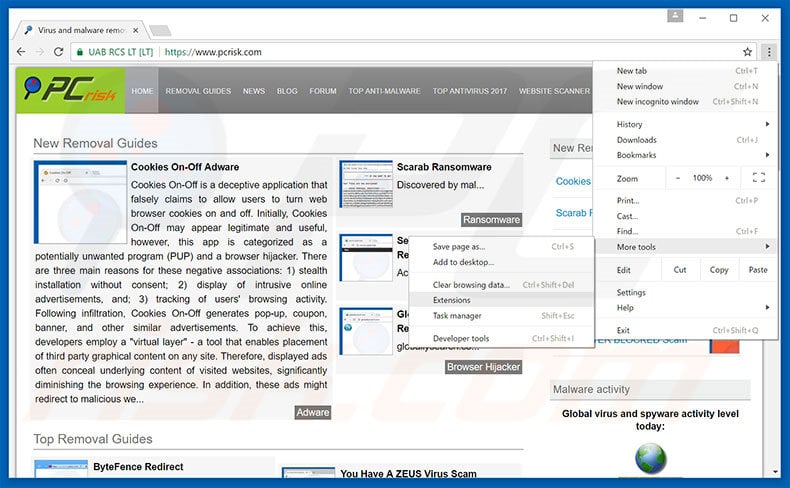Open a new tab with the tab strip button
The width and height of the screenshot is (790, 488).
(x=160, y=31)
